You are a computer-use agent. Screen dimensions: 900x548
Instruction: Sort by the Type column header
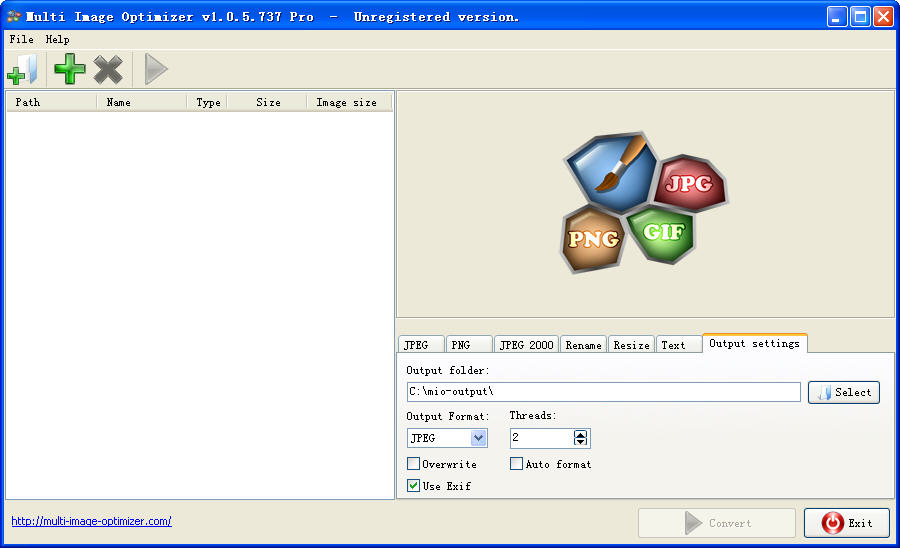point(207,102)
